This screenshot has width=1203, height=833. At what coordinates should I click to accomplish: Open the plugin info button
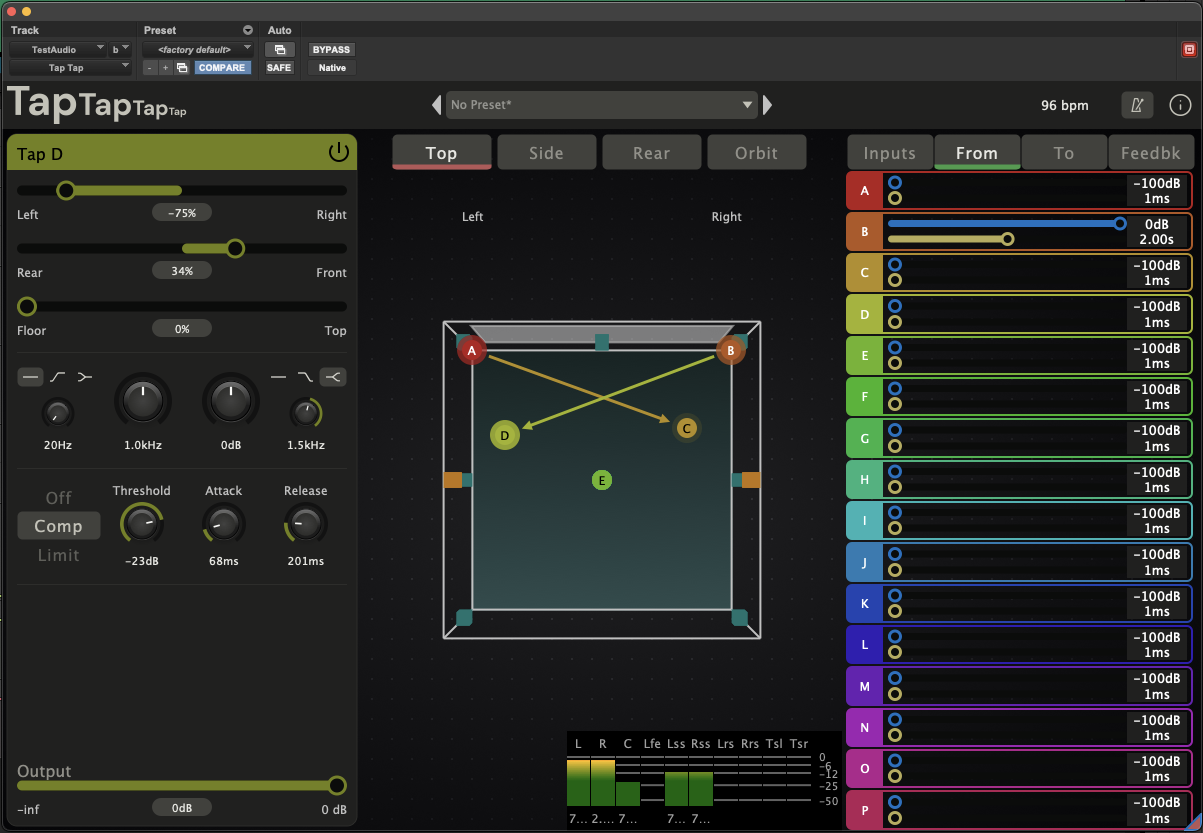(x=1180, y=105)
